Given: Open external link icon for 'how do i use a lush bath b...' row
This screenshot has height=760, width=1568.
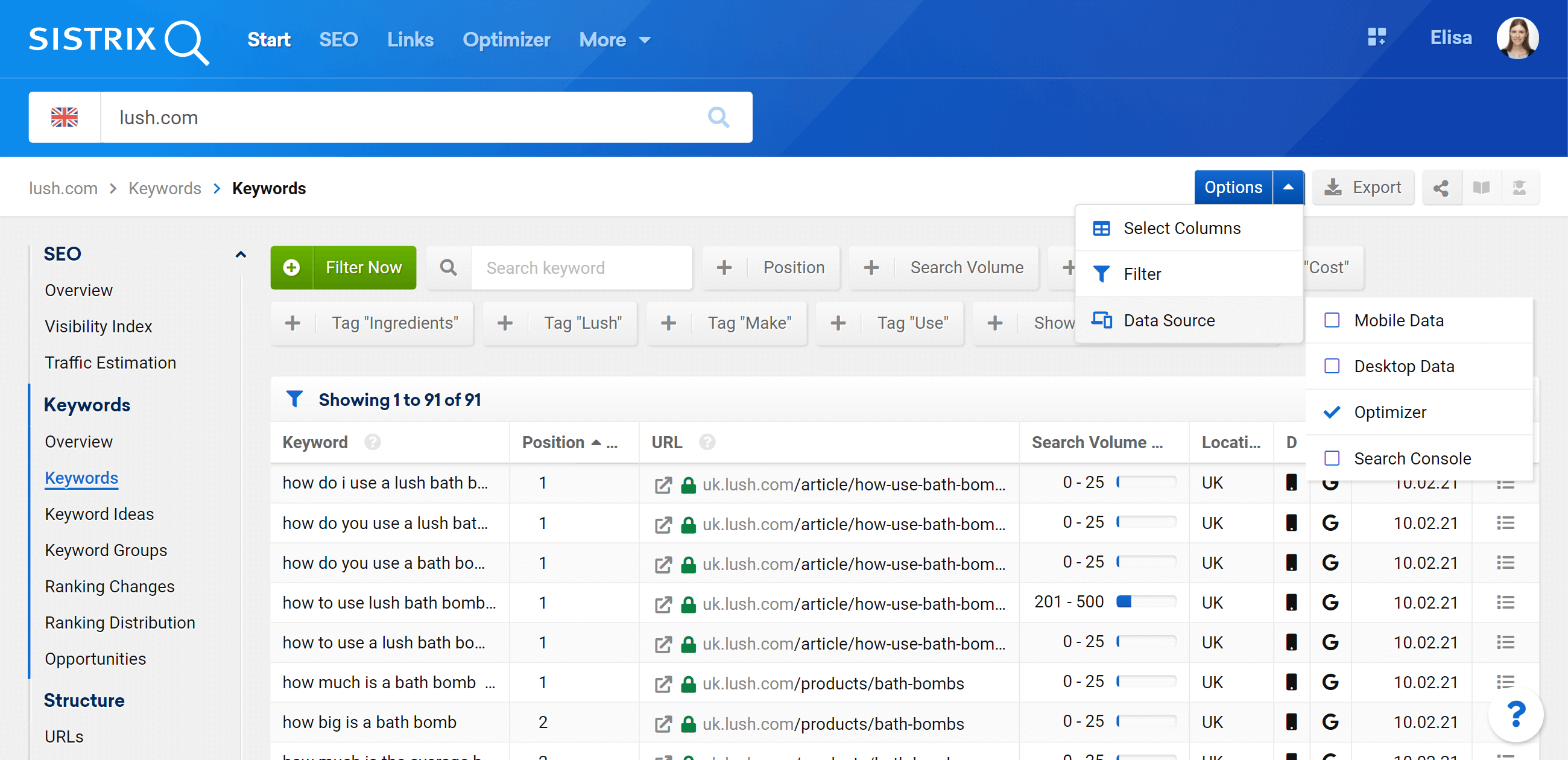Looking at the screenshot, I should 663,485.
